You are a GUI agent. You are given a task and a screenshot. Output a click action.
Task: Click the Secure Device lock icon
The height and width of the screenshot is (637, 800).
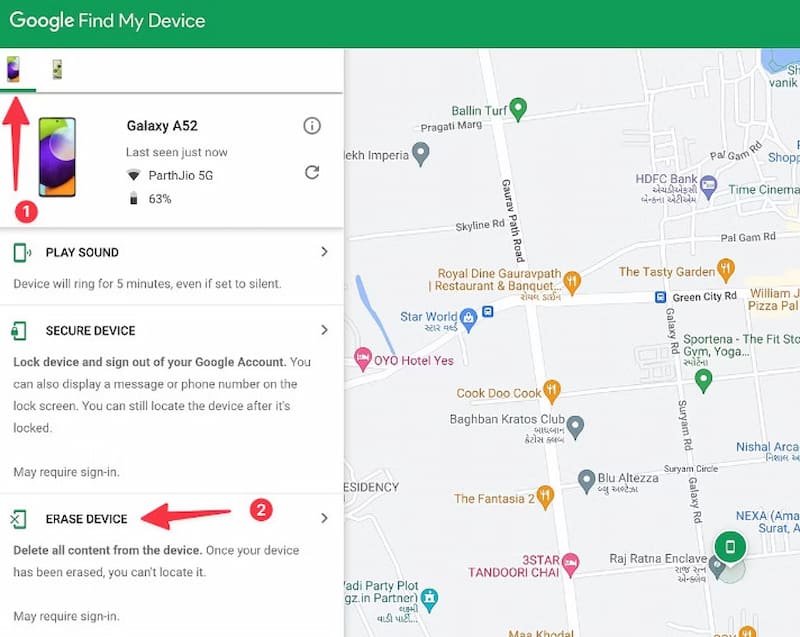coord(19,331)
